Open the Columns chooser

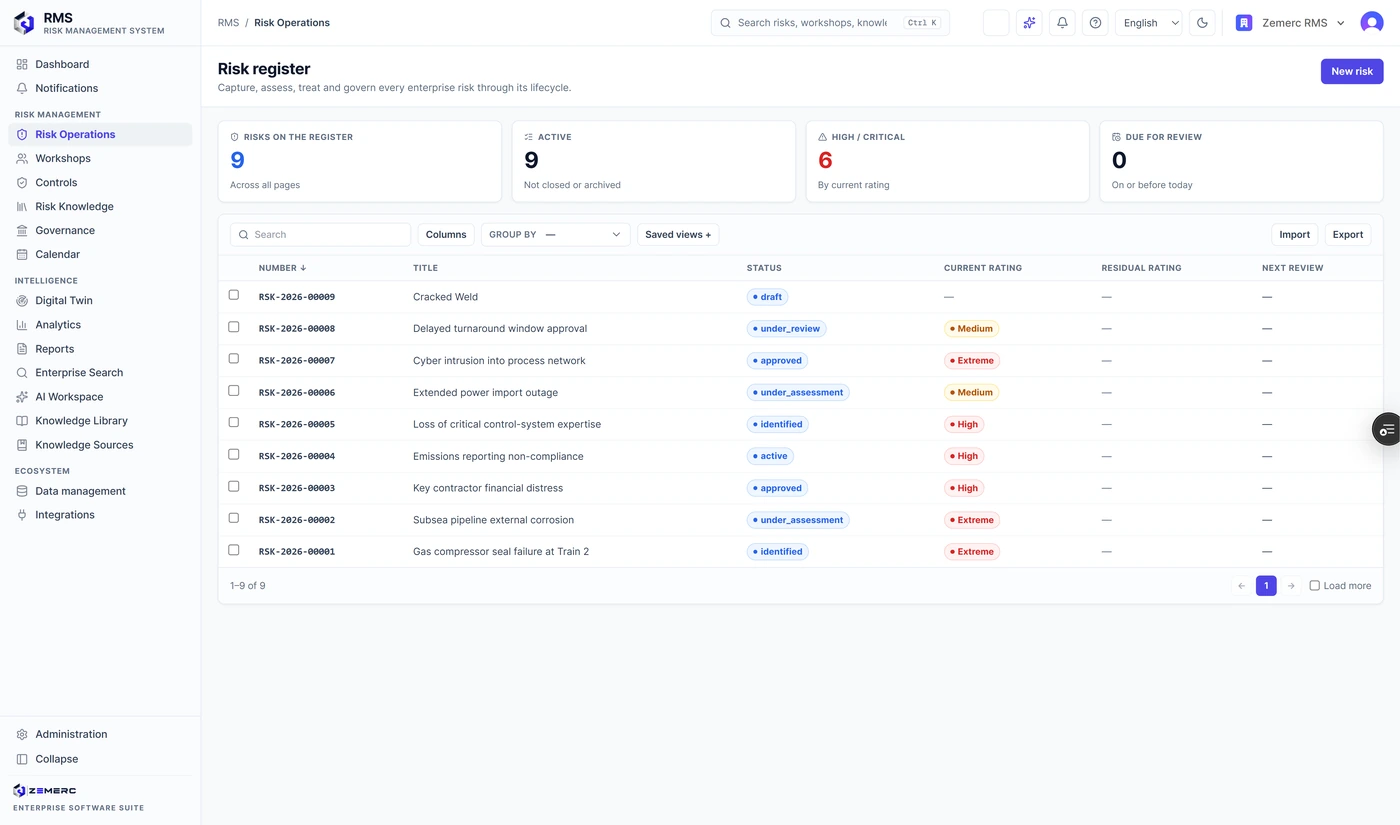pos(446,235)
